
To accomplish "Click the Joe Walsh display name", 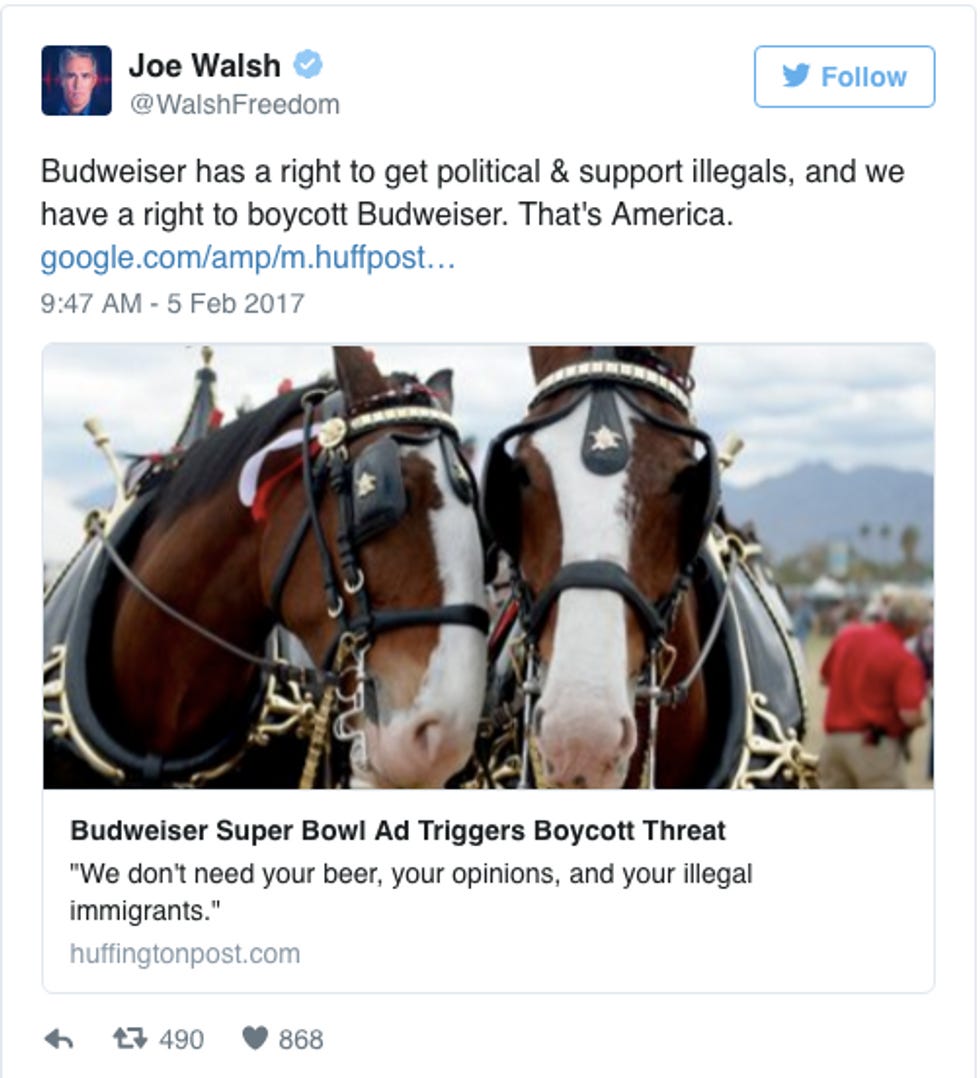I will point(205,66).
